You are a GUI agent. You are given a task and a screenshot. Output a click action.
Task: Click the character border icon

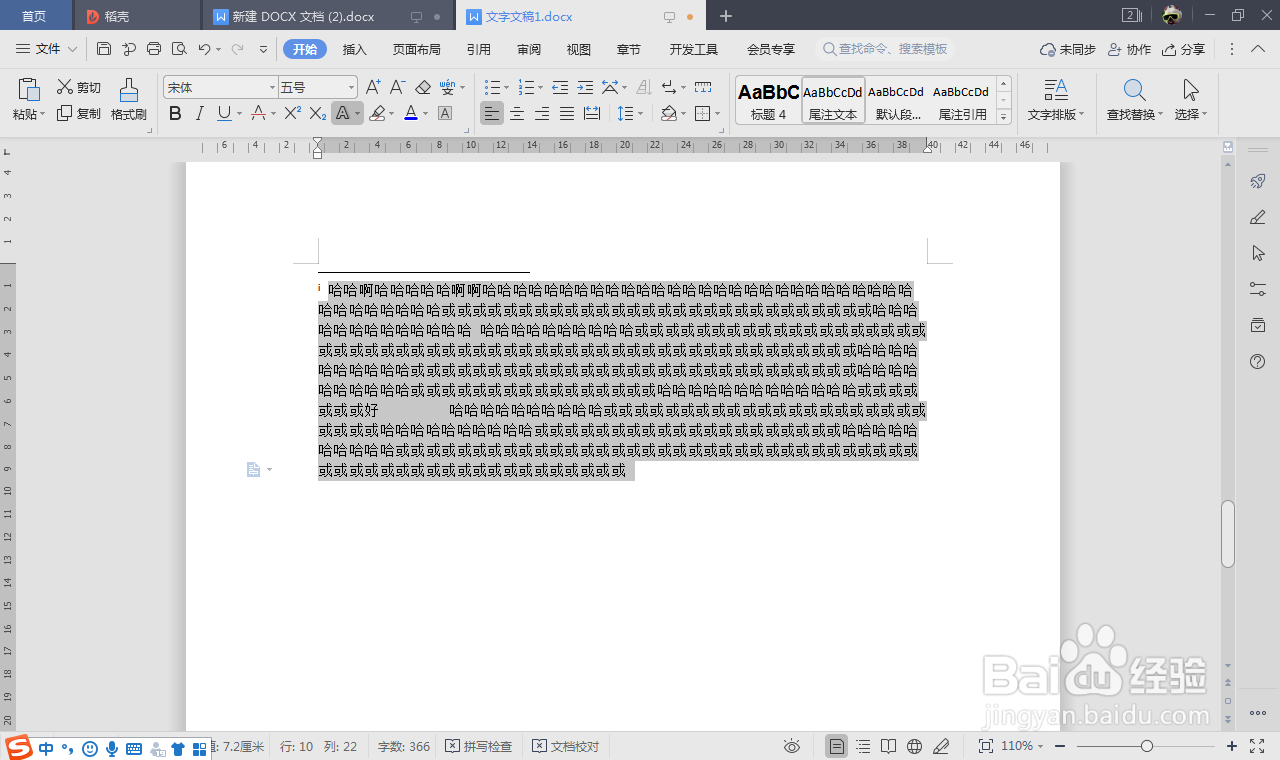445,113
